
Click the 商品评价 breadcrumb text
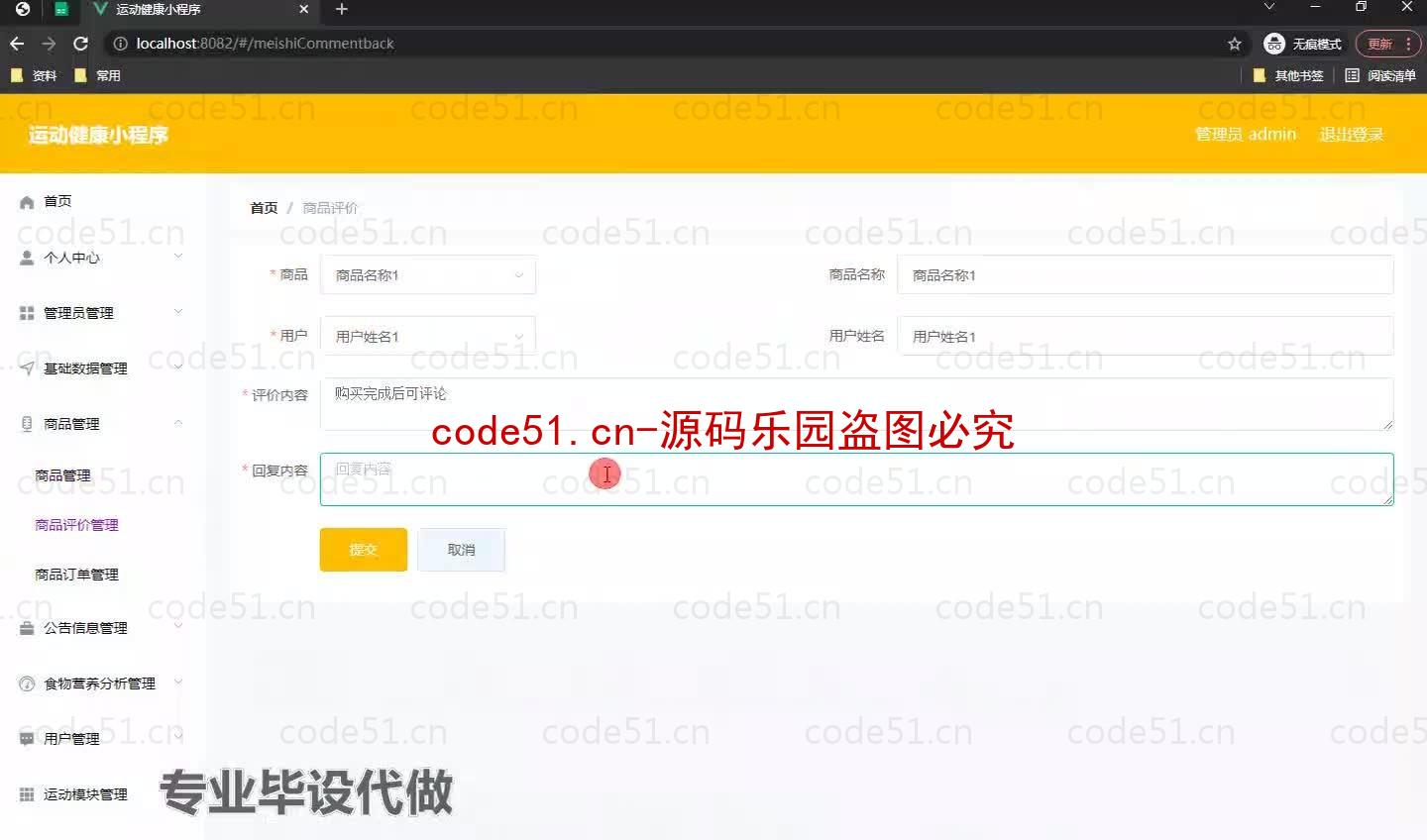(x=330, y=208)
